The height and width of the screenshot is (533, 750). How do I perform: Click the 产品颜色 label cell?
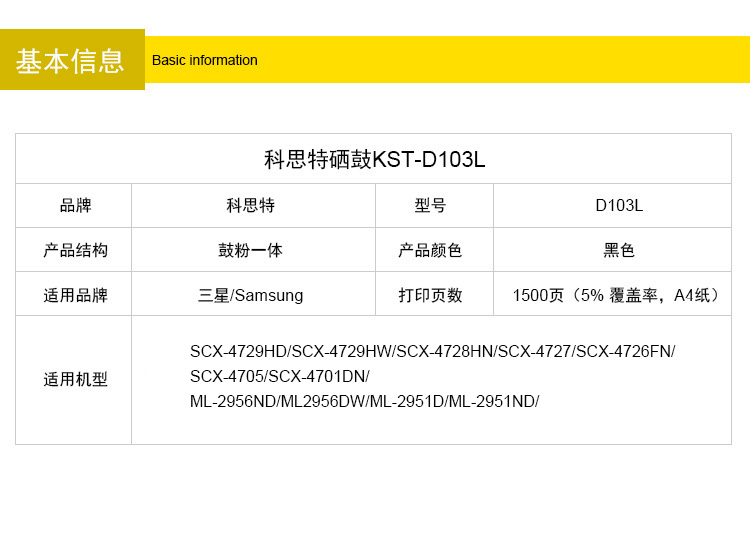pos(431,250)
